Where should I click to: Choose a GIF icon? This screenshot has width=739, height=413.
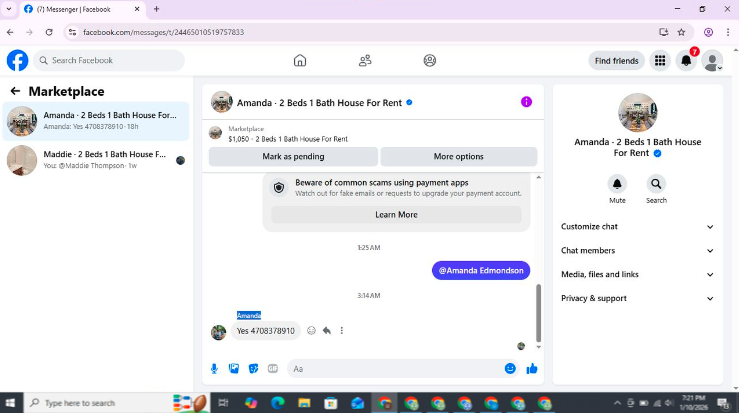(273, 369)
